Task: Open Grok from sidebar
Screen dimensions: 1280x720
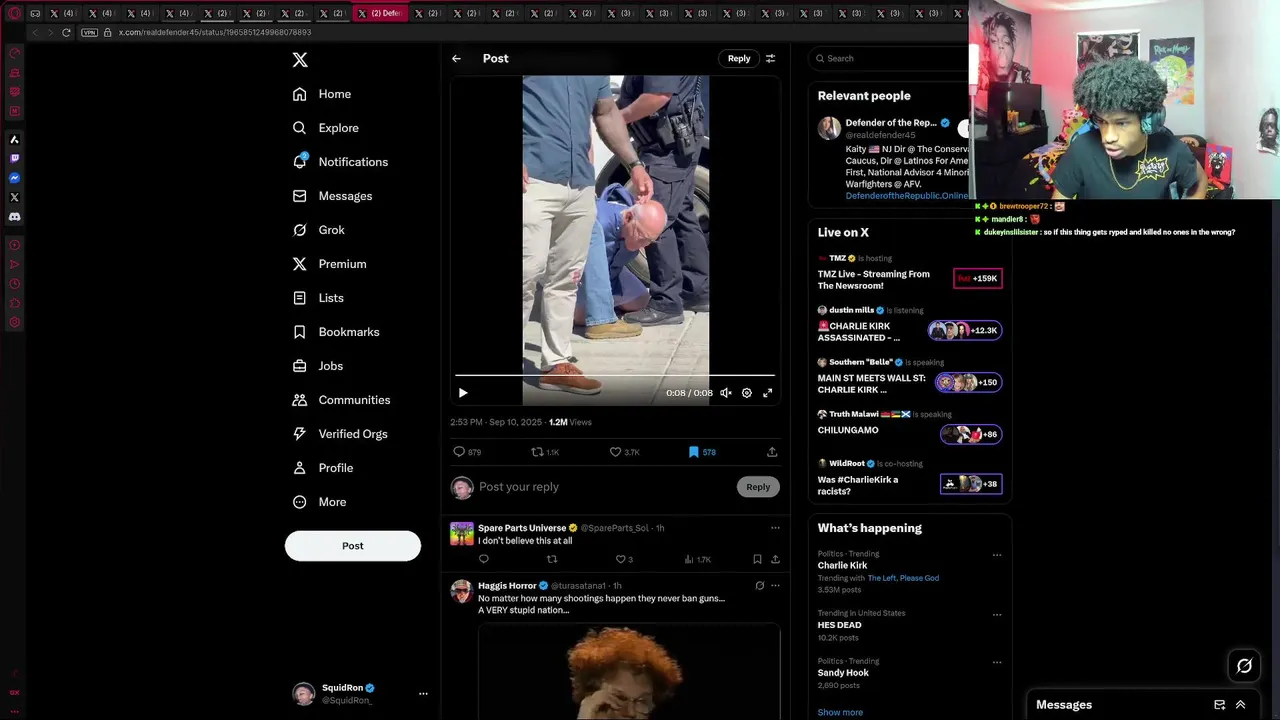Action: click(319, 230)
